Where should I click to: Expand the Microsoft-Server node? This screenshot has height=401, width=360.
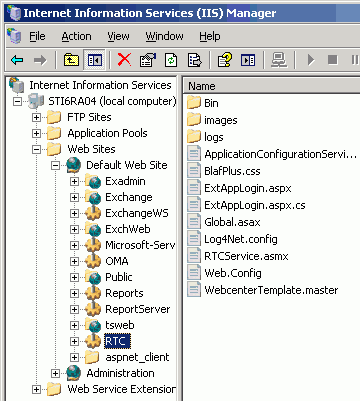tap(74, 245)
